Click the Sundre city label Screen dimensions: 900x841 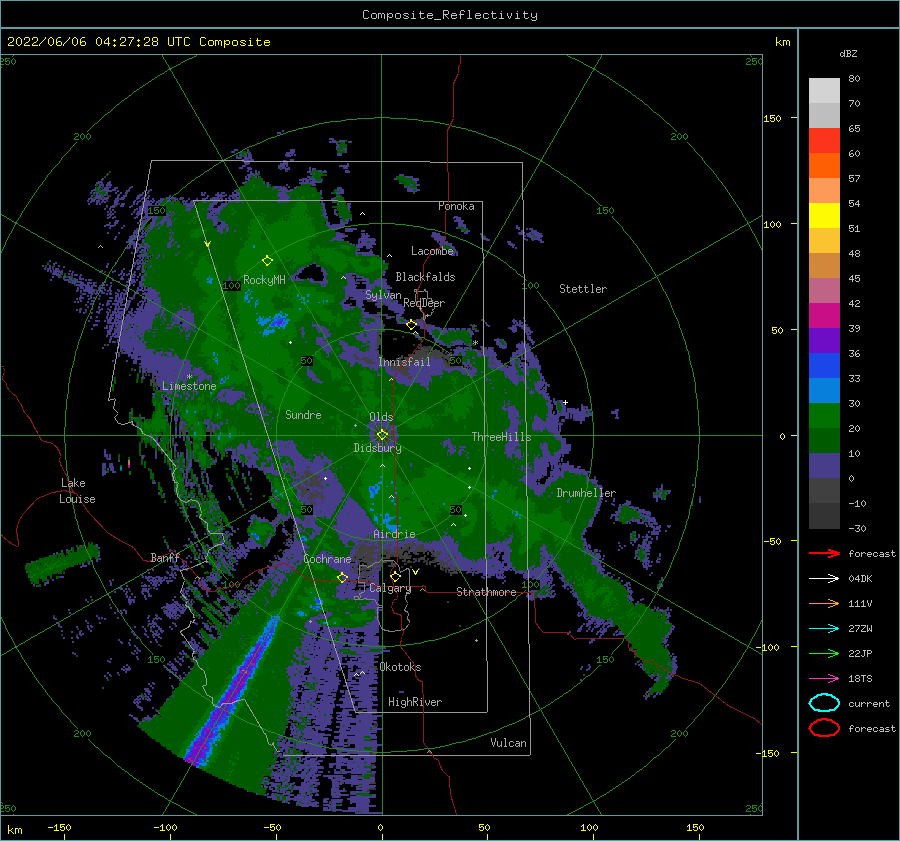point(303,414)
